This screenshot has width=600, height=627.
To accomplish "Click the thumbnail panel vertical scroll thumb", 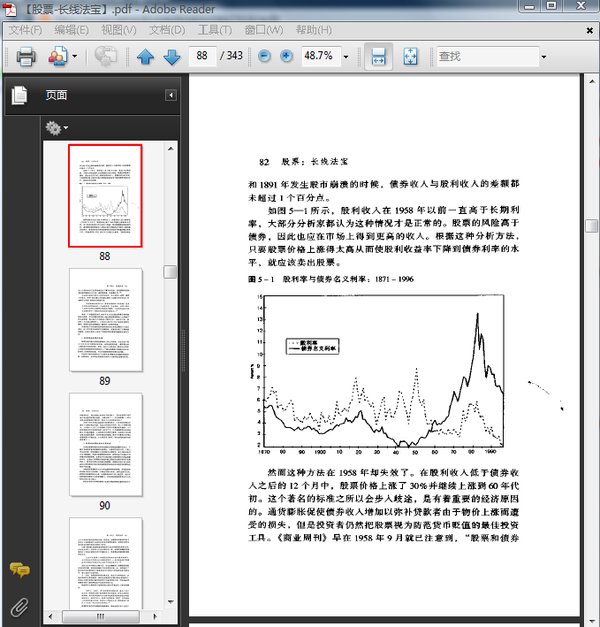I will (x=170, y=272).
